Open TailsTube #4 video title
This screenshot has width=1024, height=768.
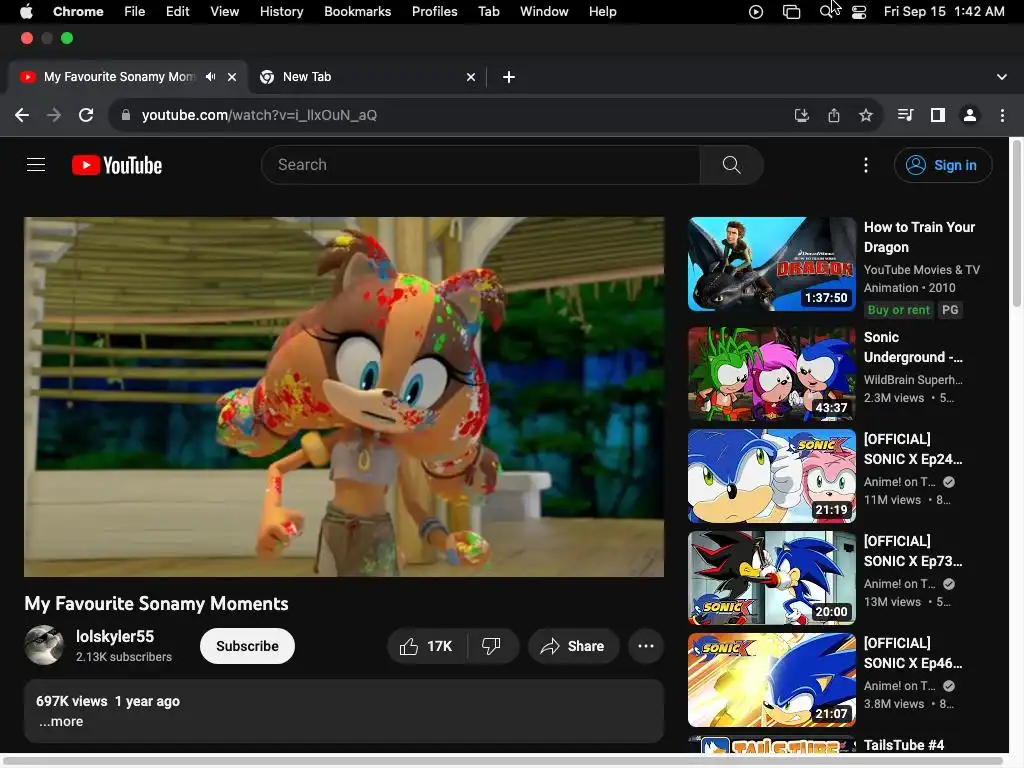[x=904, y=745]
